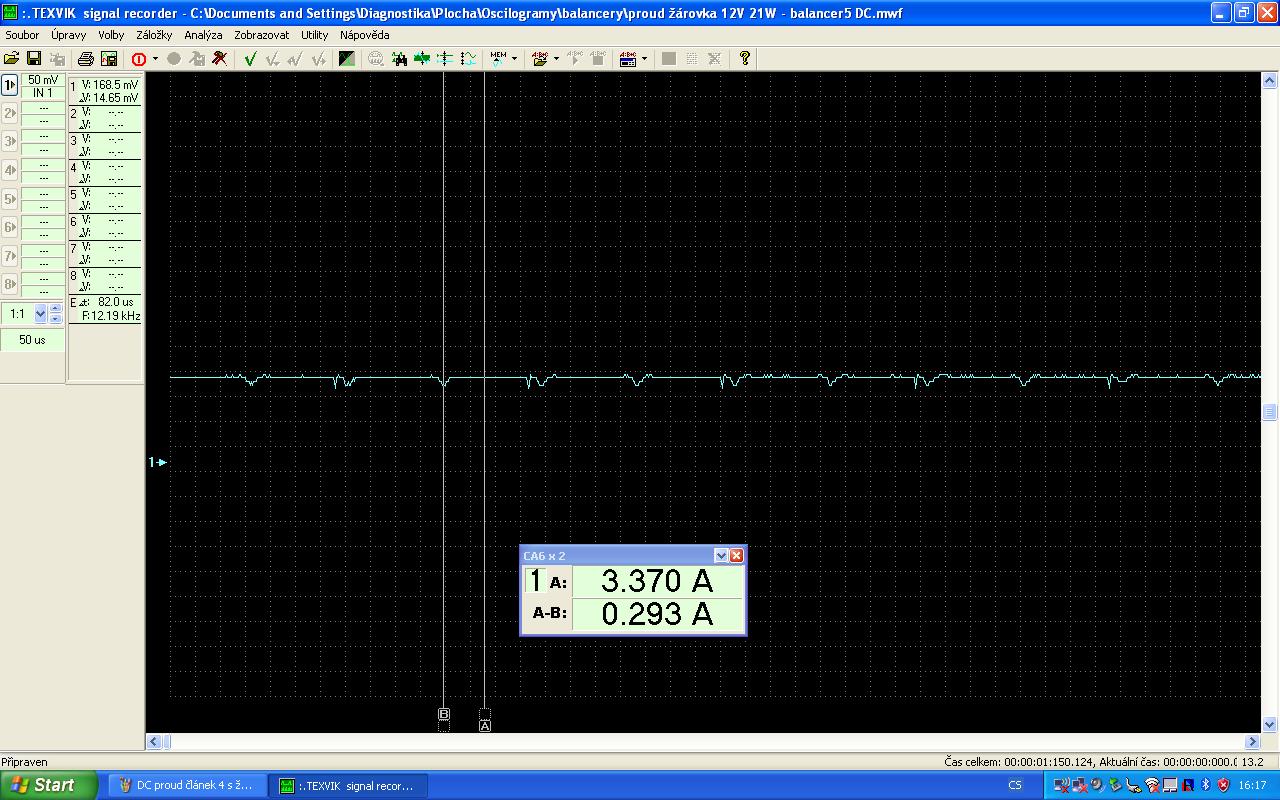Image resolution: width=1280 pixels, height=800 pixels.
Task: Open the 1:1 zoom ratio dropdown
Action: [x=40, y=314]
